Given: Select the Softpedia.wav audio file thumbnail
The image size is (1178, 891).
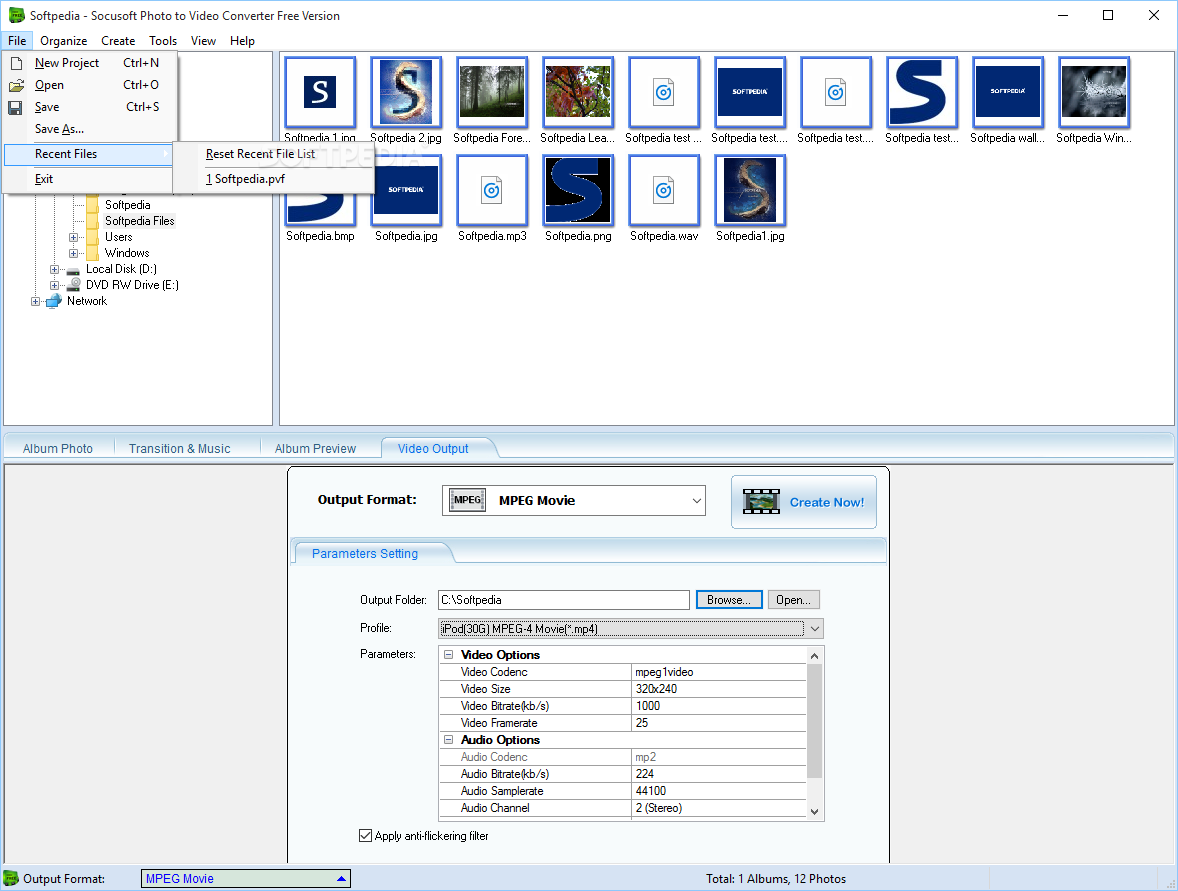Looking at the screenshot, I should click(664, 190).
